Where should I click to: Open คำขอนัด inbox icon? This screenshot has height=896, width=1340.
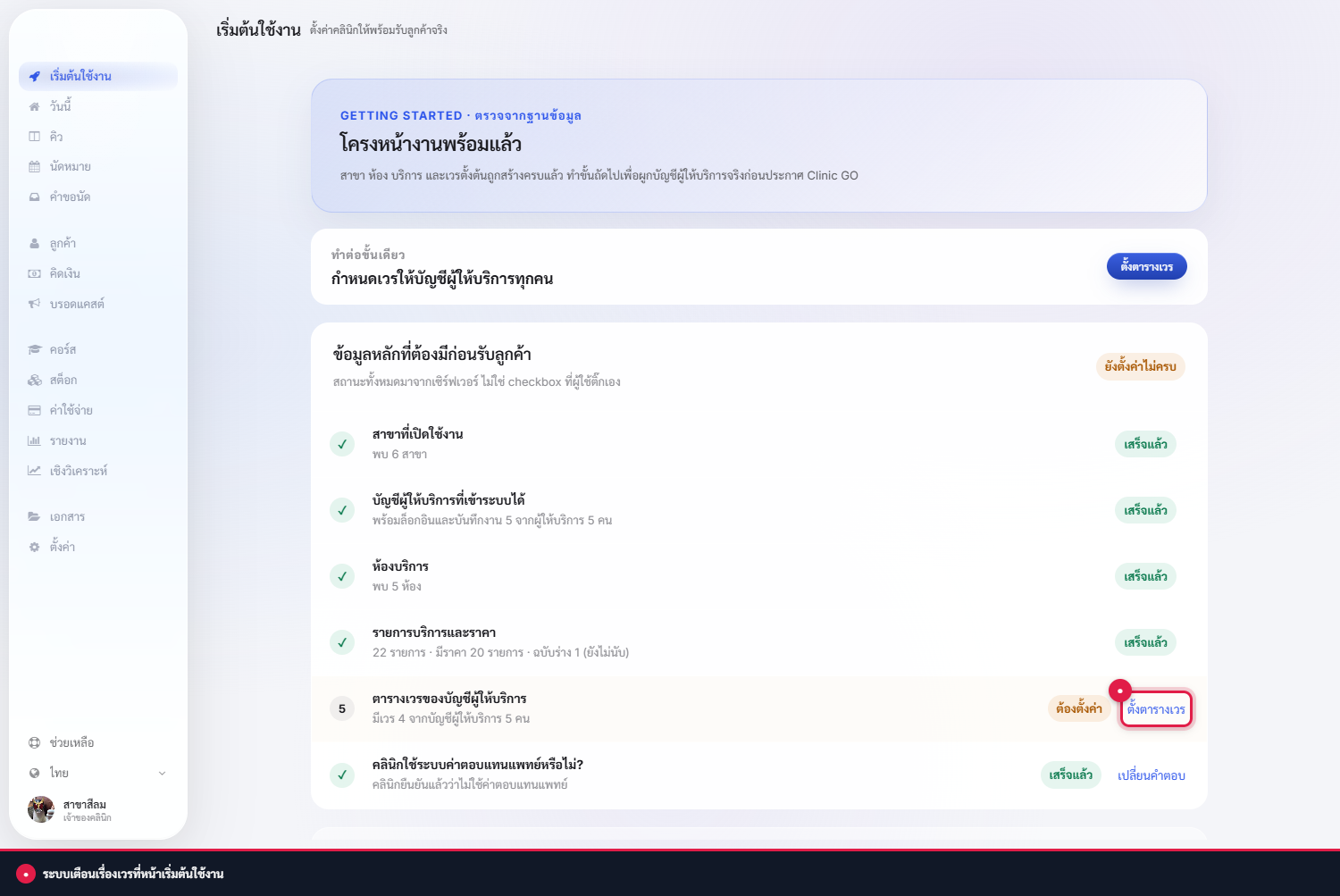point(34,197)
